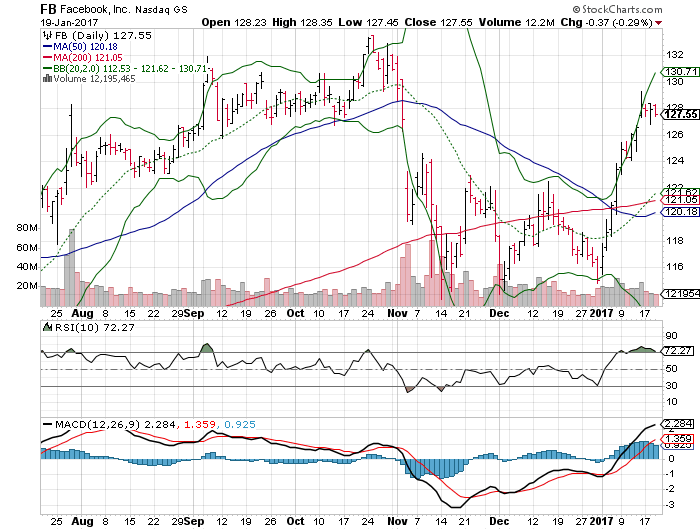Click the Chg -0.37 (-0.29%) value
This screenshot has width=700, height=530.
[607, 22]
